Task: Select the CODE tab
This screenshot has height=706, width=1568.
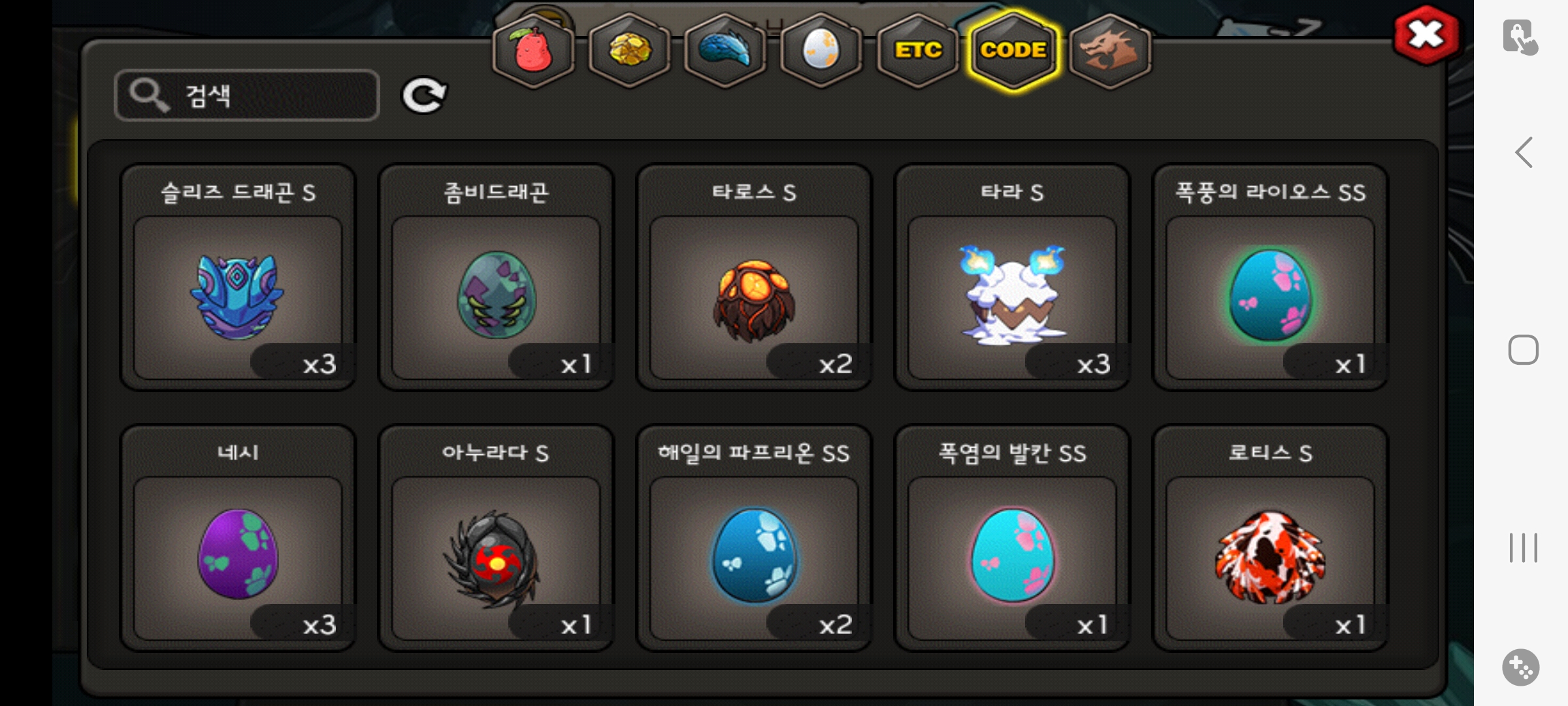Action: tap(1013, 50)
